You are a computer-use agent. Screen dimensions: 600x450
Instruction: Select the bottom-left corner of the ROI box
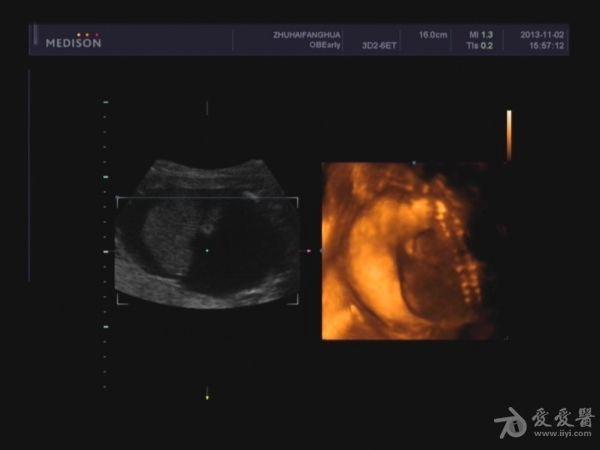(119, 300)
